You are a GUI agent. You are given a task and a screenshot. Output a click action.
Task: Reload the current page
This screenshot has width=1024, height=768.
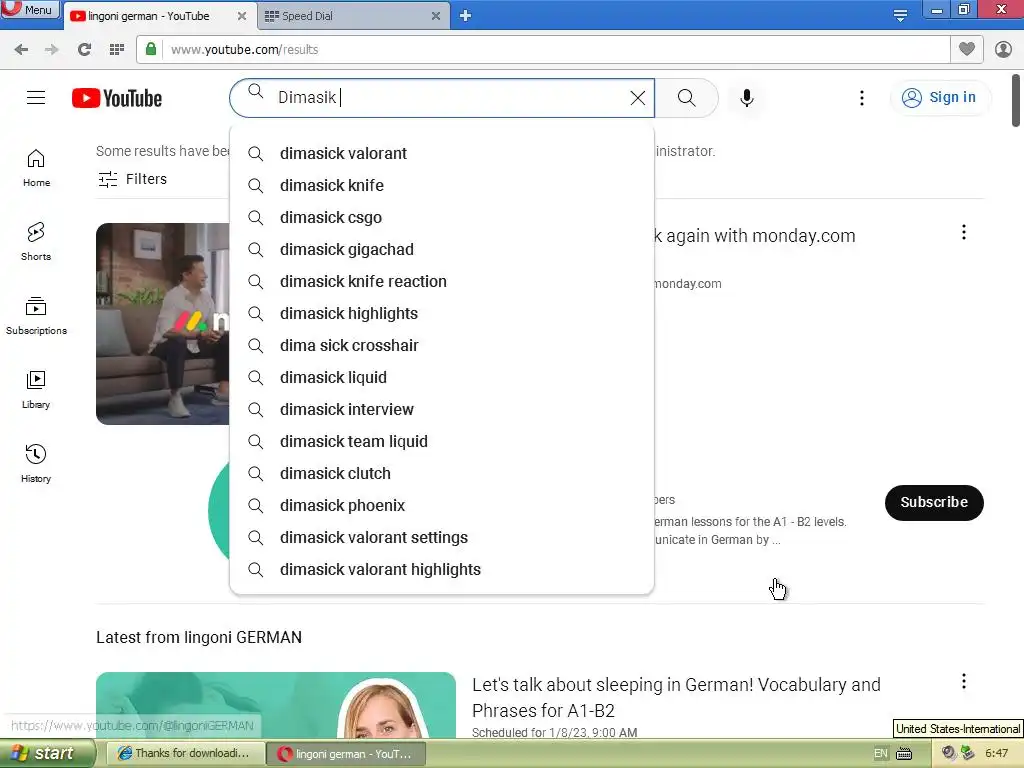coord(84,50)
